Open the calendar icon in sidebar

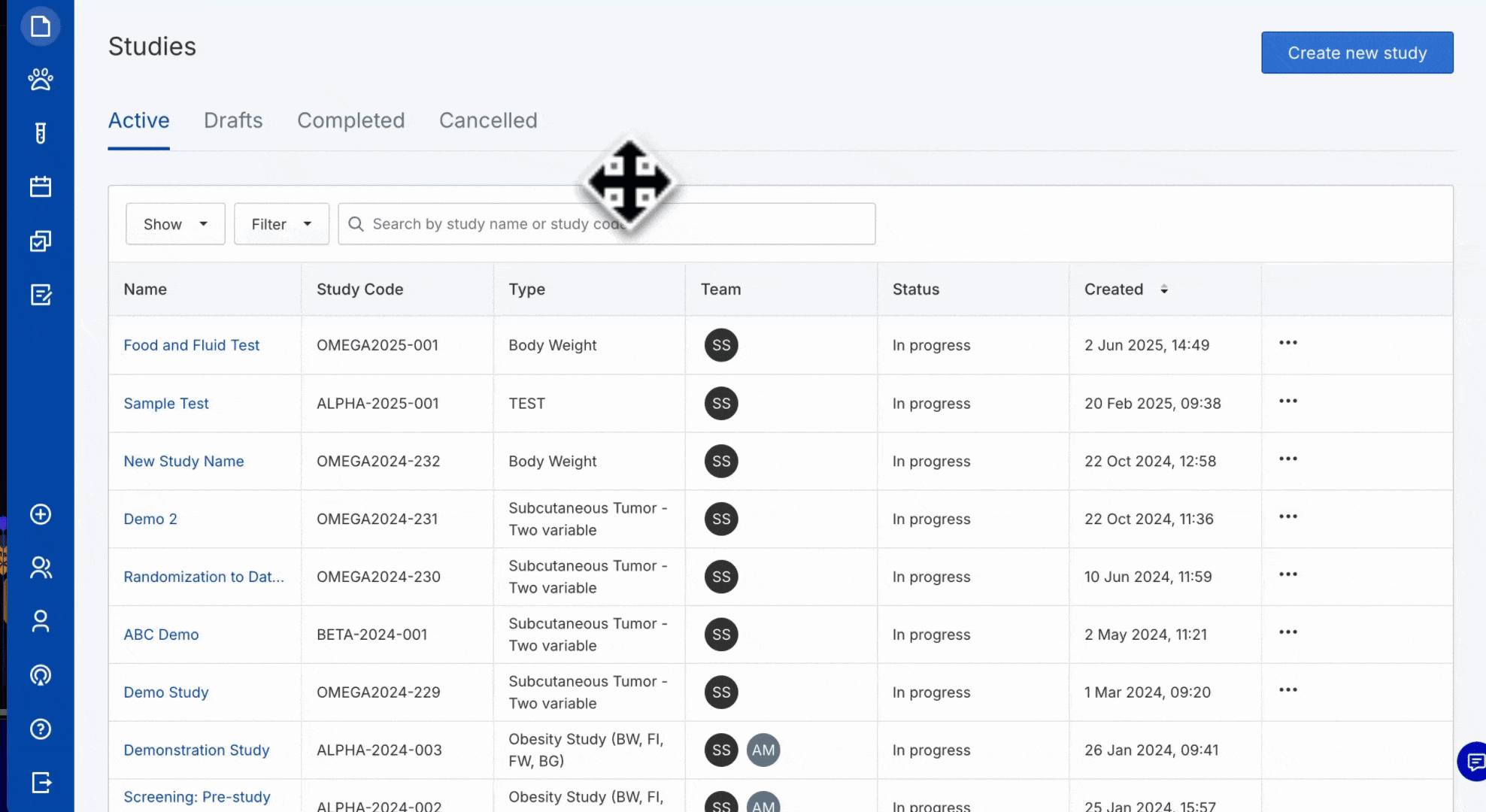tap(41, 186)
